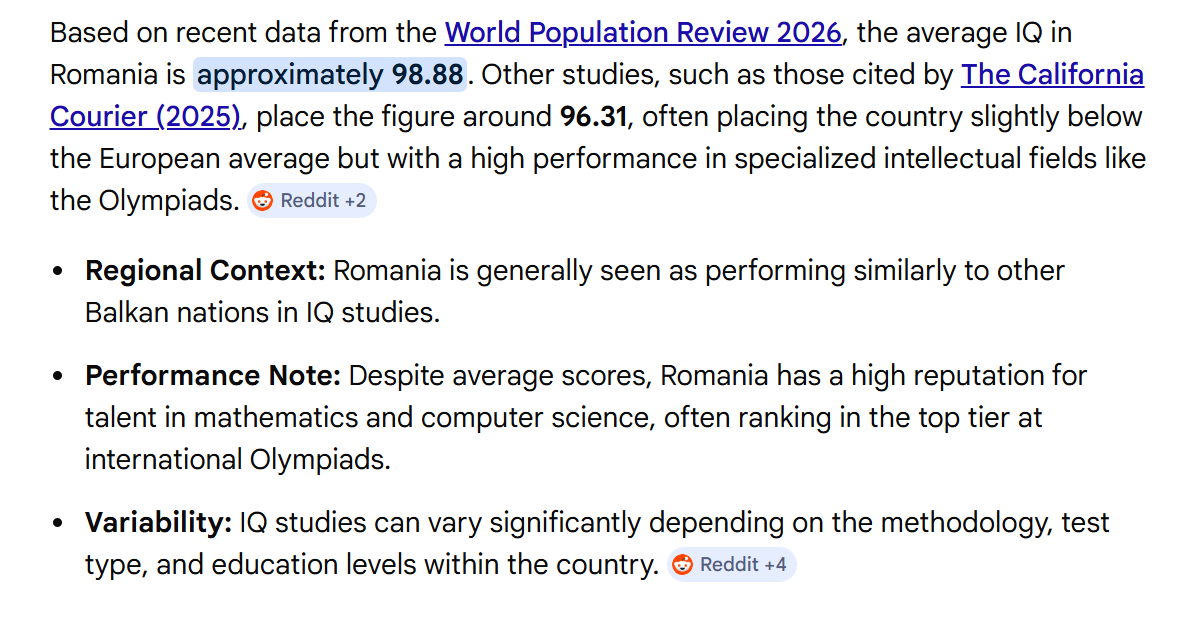The height and width of the screenshot is (622, 1202).
Task: Select the "Variability:" heading
Action: [158, 523]
